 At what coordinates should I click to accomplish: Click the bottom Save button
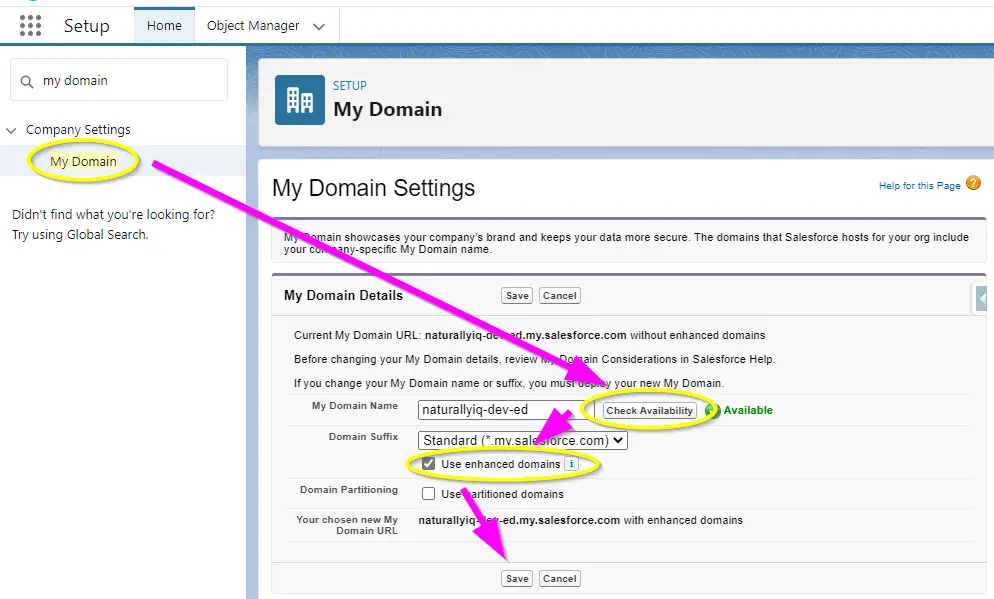(517, 578)
